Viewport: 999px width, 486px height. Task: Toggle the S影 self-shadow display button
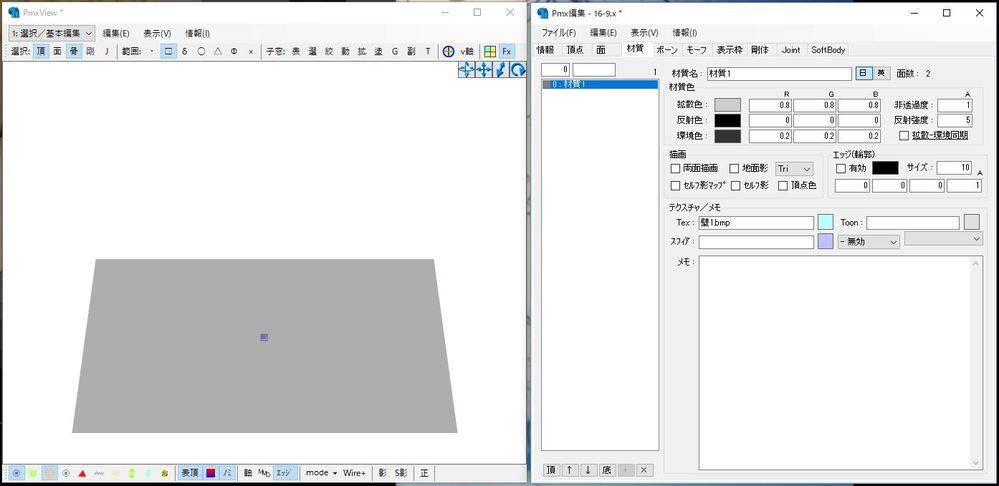tap(401, 473)
